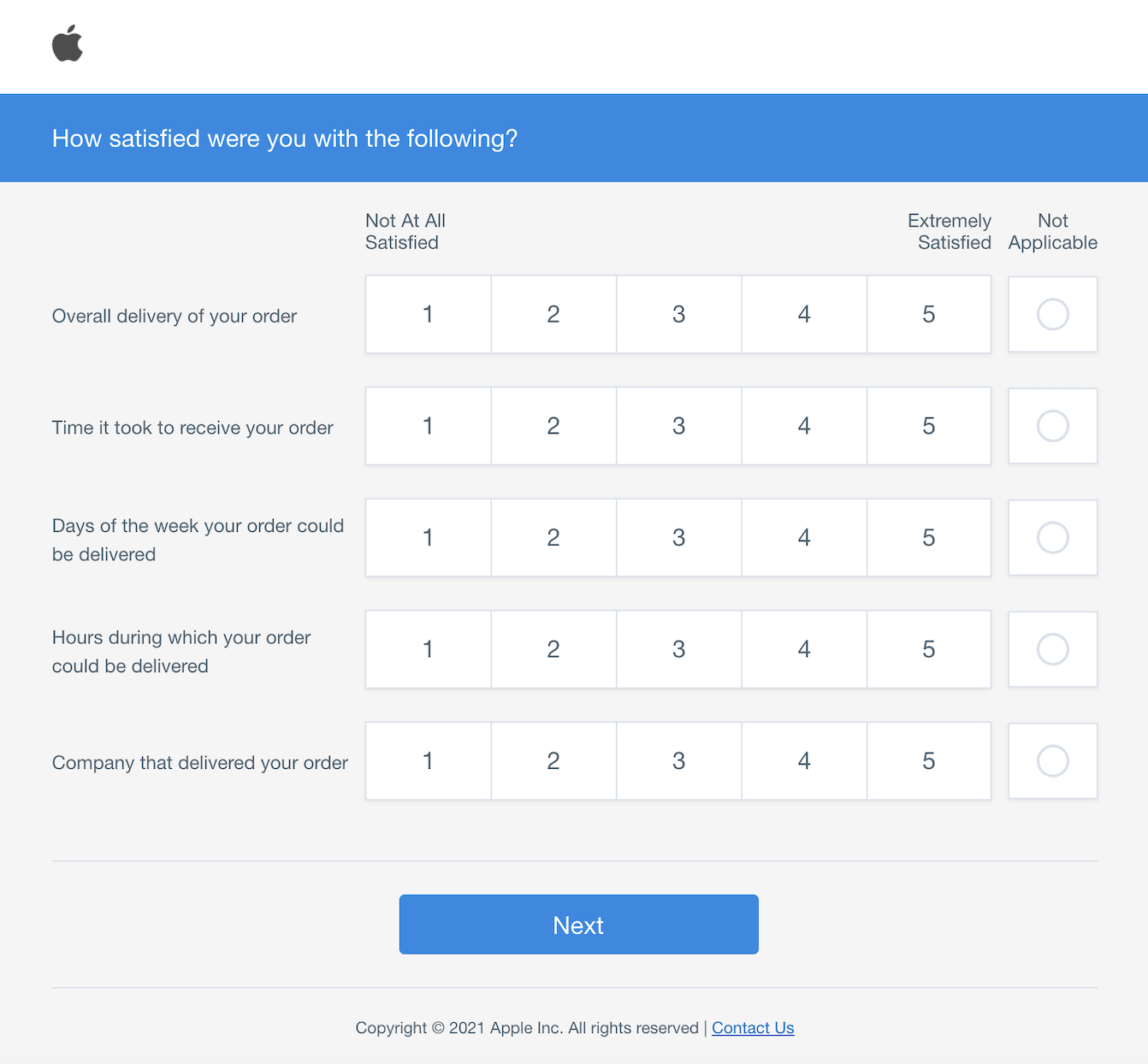Rate Hours during which delivered 2
The height and width of the screenshot is (1064, 1148).
(x=553, y=649)
